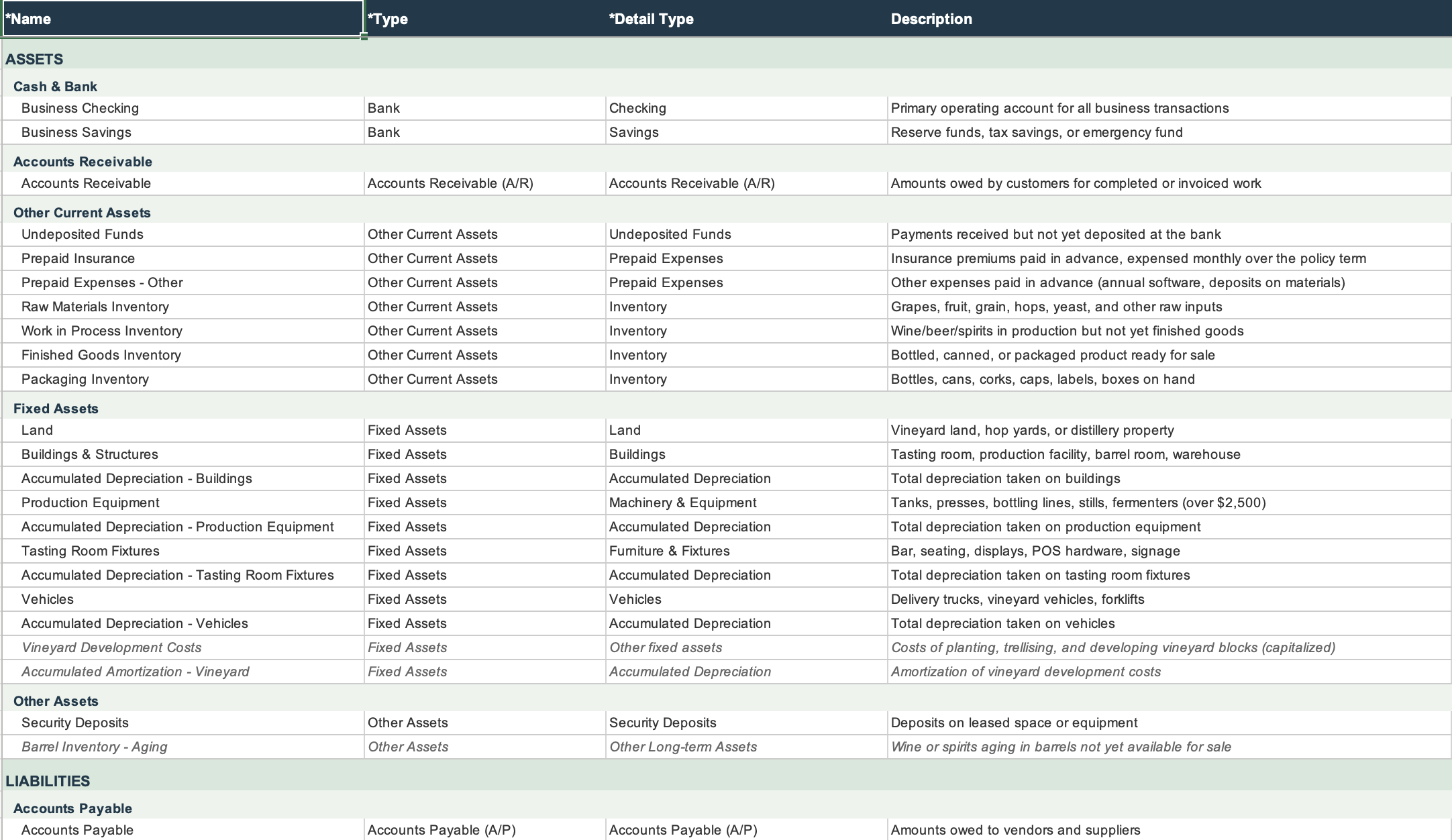Select the Prepaid Insurance name cell
1452x840 pixels.
(x=183, y=258)
